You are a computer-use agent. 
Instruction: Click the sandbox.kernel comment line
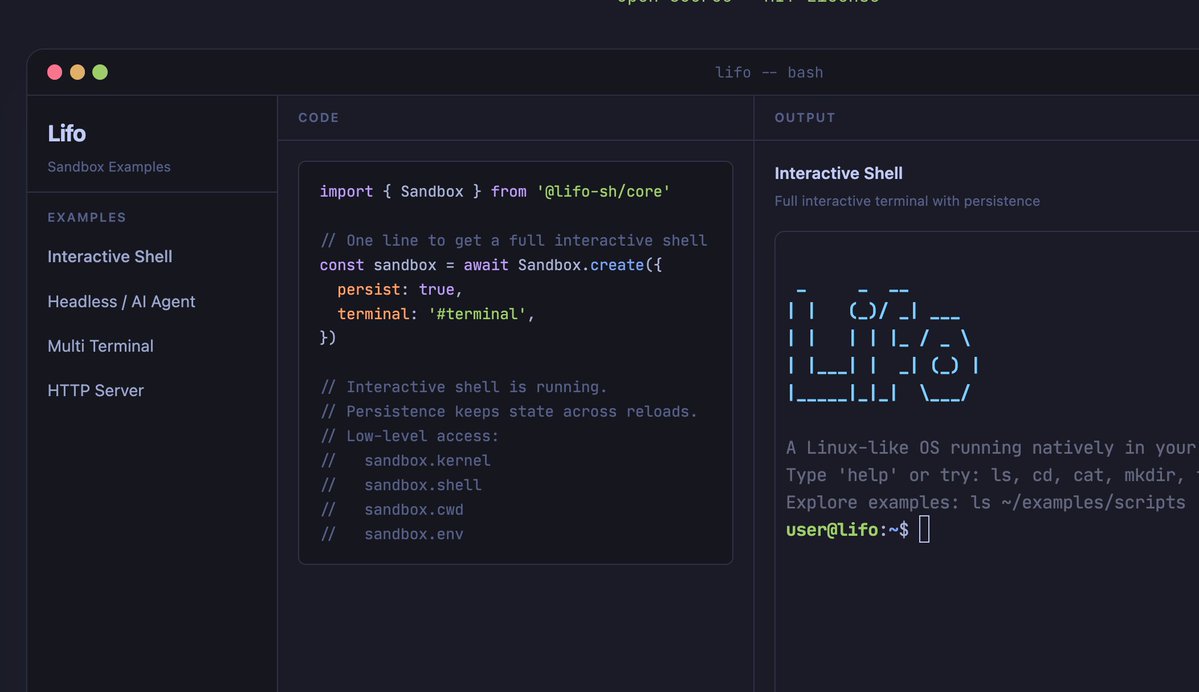click(x=405, y=461)
